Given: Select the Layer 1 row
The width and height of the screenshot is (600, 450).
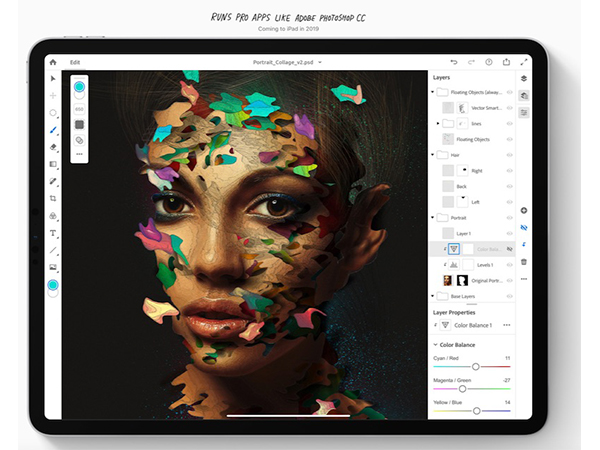Looking at the screenshot, I should (472, 233).
